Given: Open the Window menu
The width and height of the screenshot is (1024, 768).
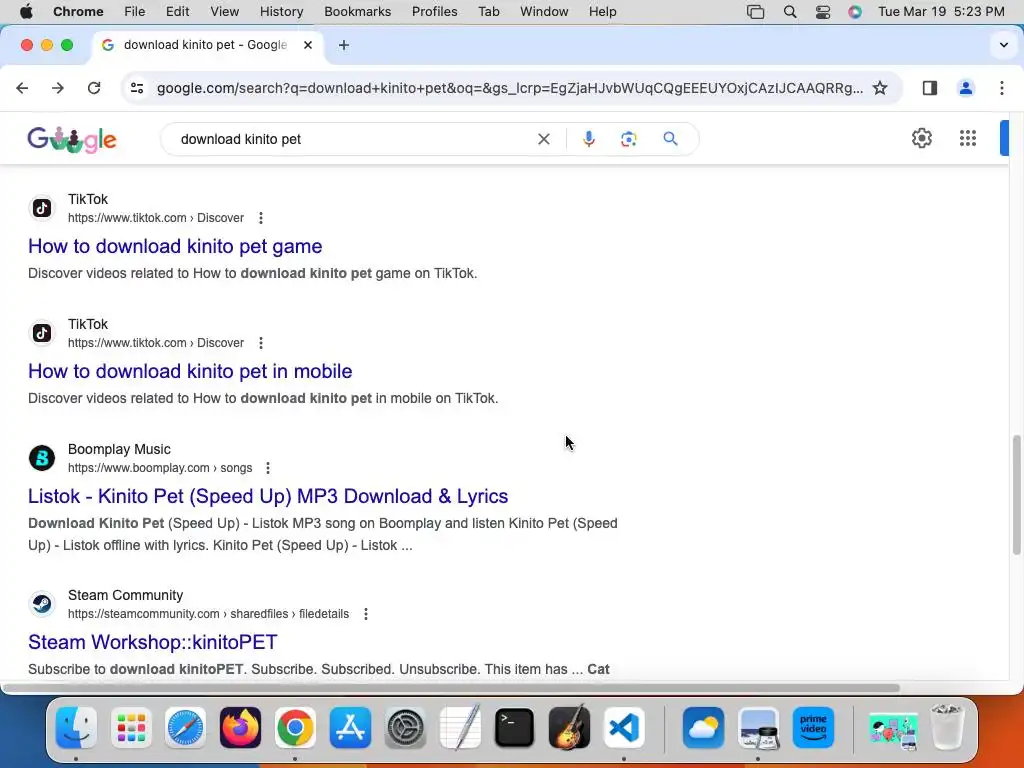Looking at the screenshot, I should point(544,11).
